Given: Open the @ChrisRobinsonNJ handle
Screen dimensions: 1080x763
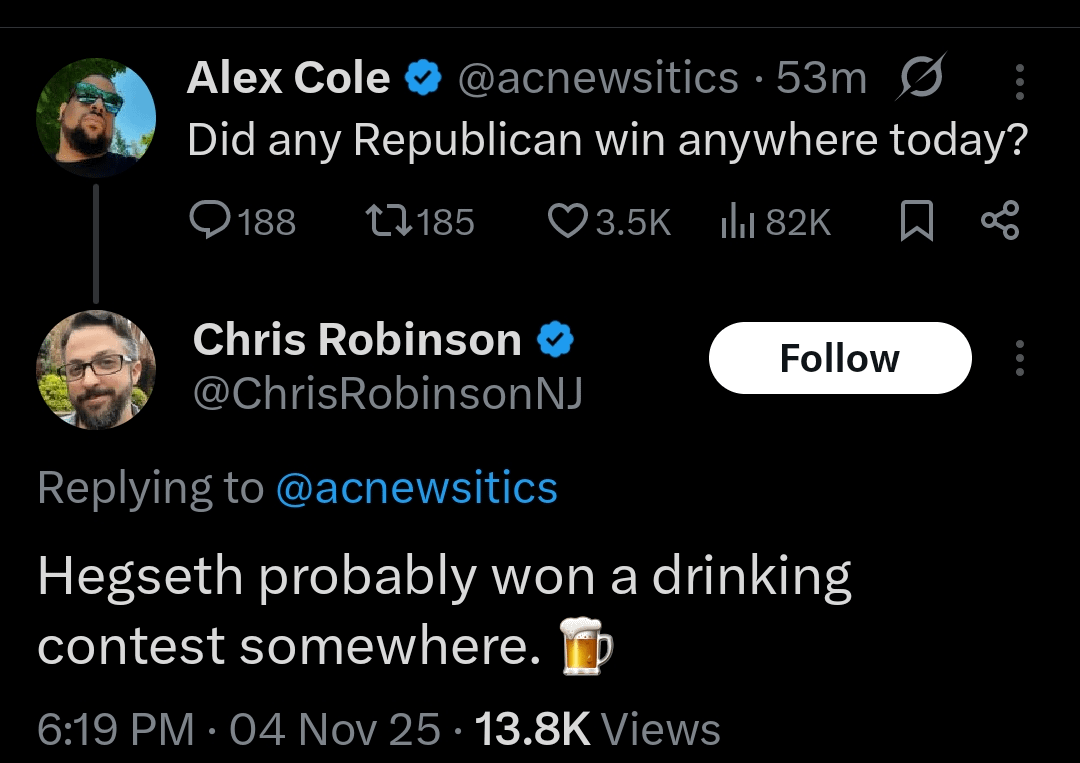Looking at the screenshot, I should pos(387,395).
